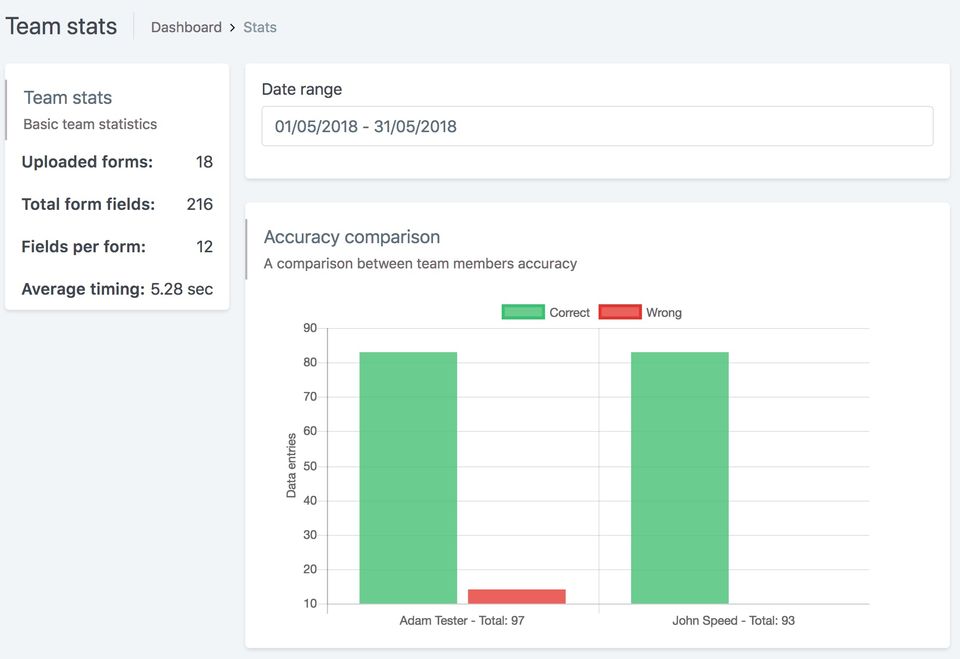Select the Stats breadcrumb item
This screenshot has height=659, width=960.
[x=260, y=28]
